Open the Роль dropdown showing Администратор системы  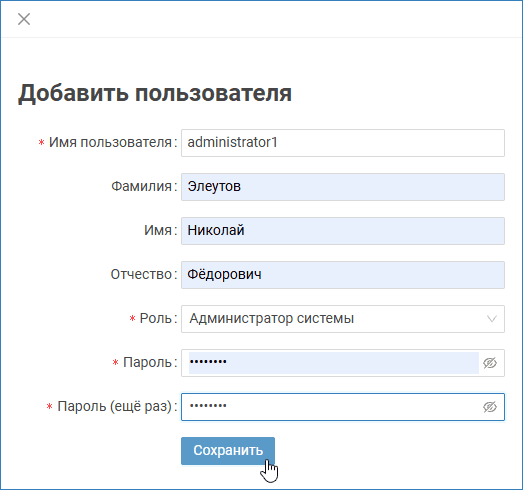pos(343,319)
